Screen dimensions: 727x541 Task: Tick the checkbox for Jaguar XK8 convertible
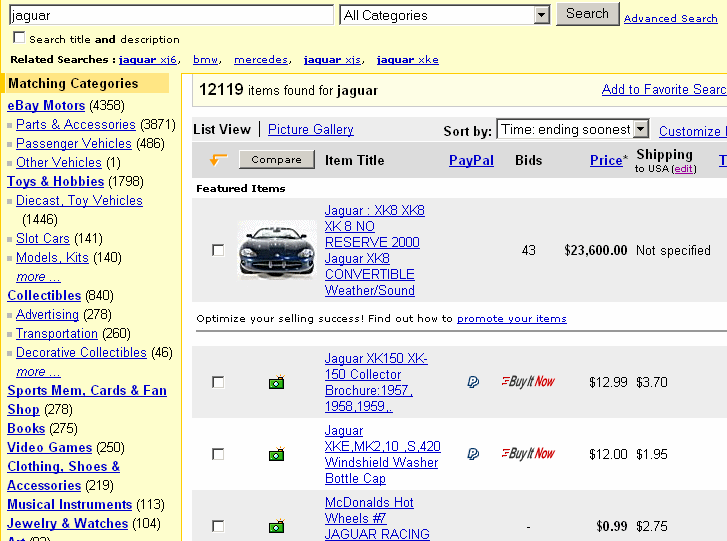[x=218, y=250]
